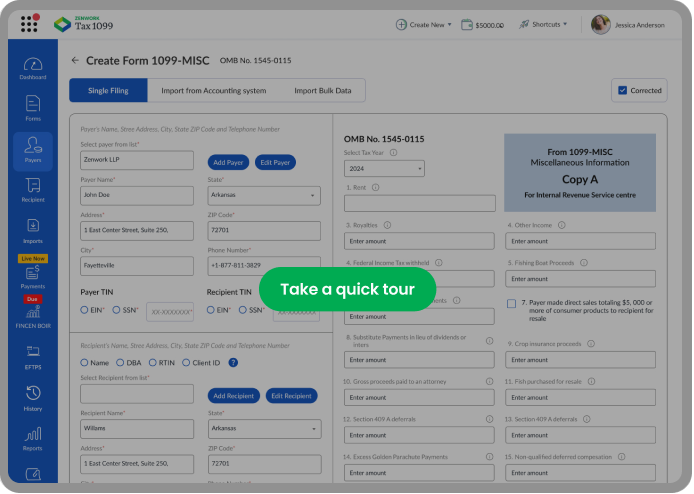Viewport: 694px width, 494px height.
Task: Select the DBA radio button
Action: click(121, 362)
